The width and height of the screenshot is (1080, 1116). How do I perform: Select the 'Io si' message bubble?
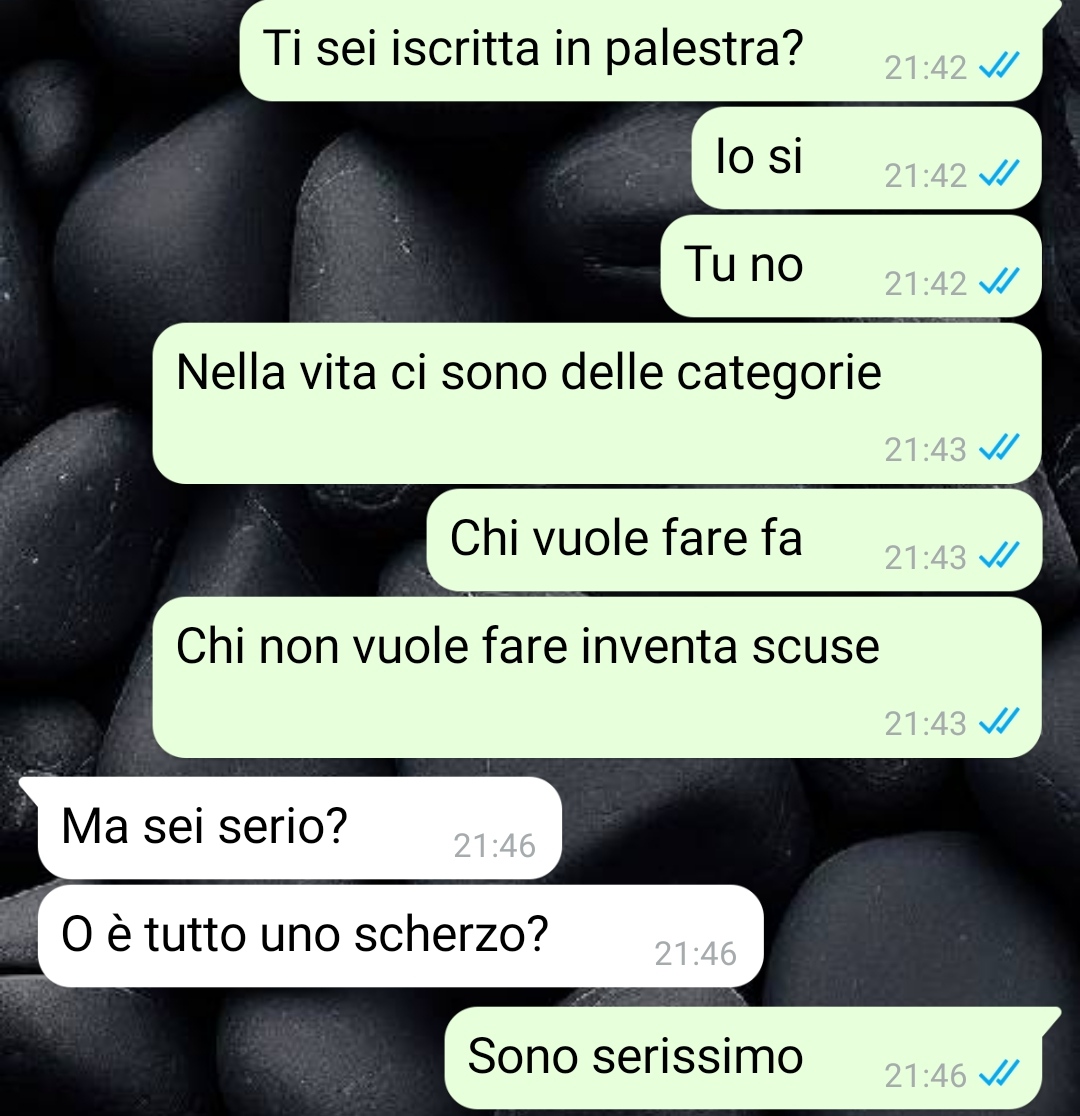tap(866, 158)
